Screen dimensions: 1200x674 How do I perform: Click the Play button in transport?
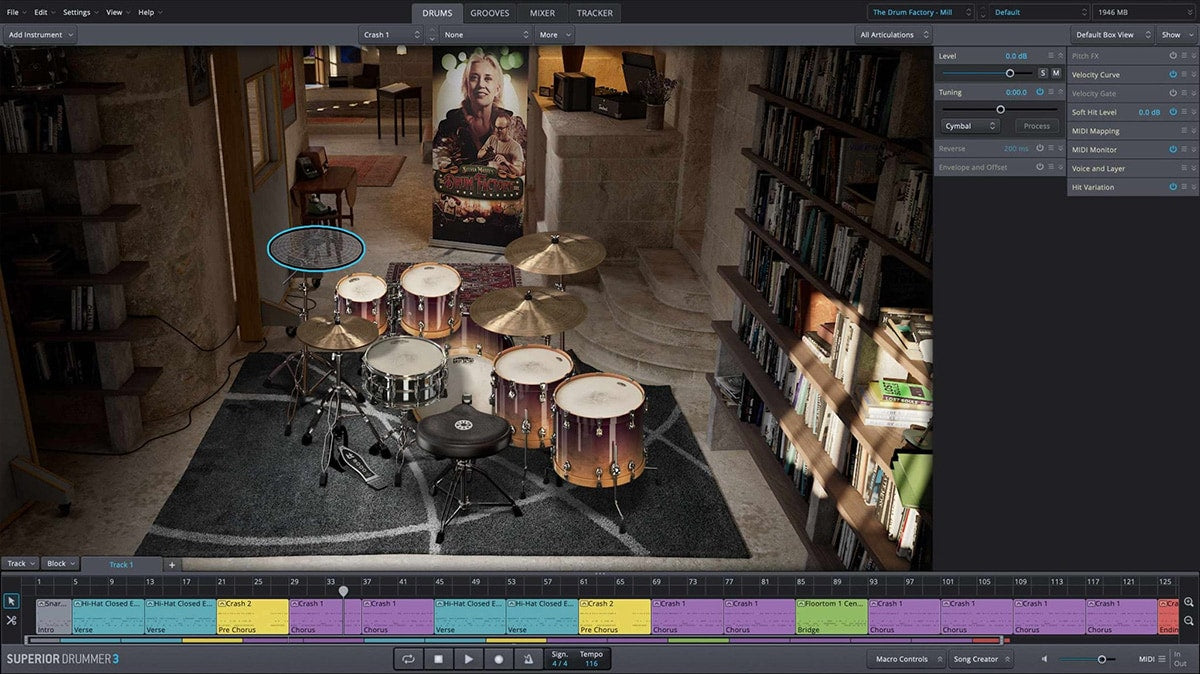click(468, 659)
